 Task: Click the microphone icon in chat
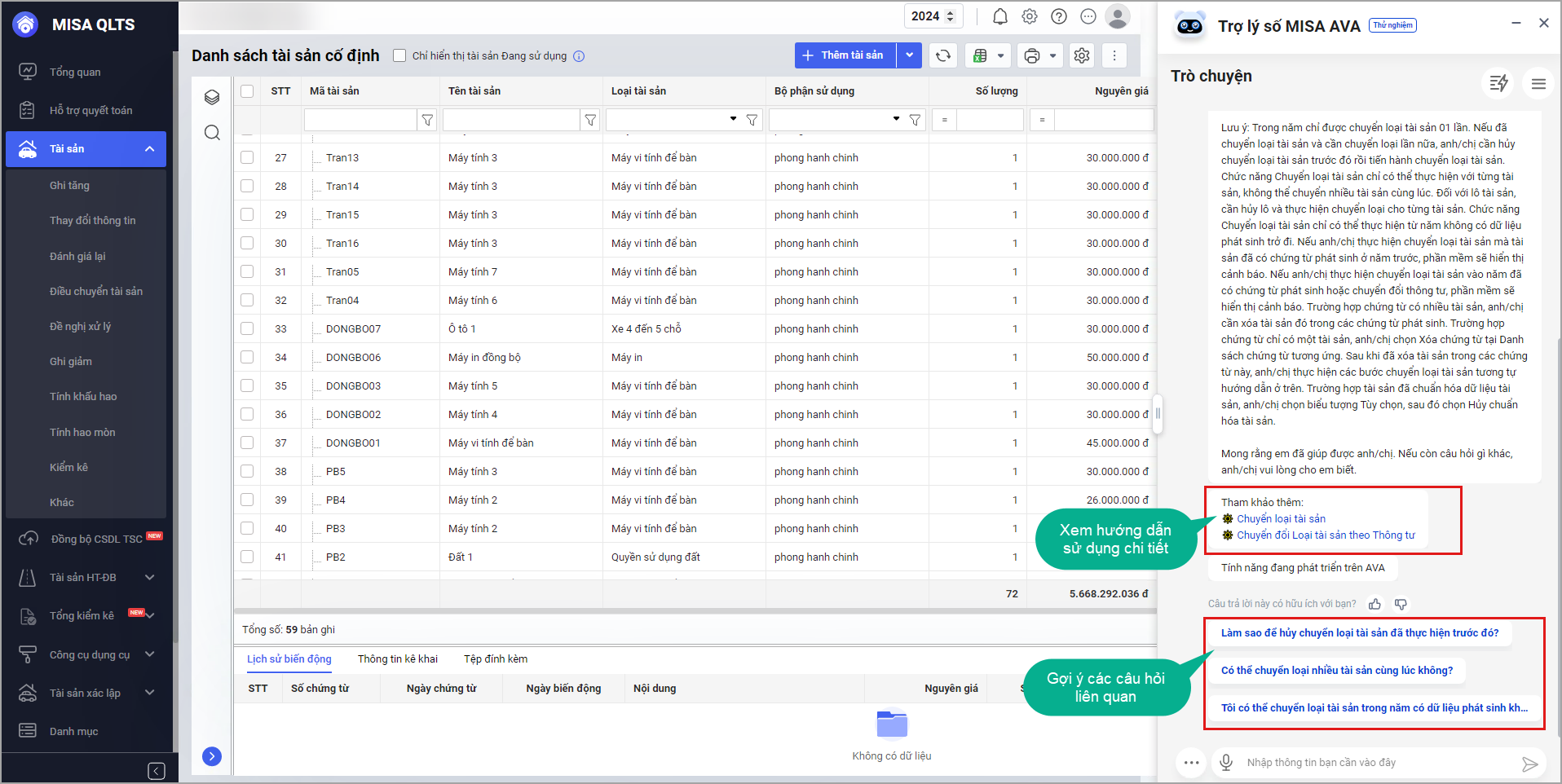[x=1226, y=762]
